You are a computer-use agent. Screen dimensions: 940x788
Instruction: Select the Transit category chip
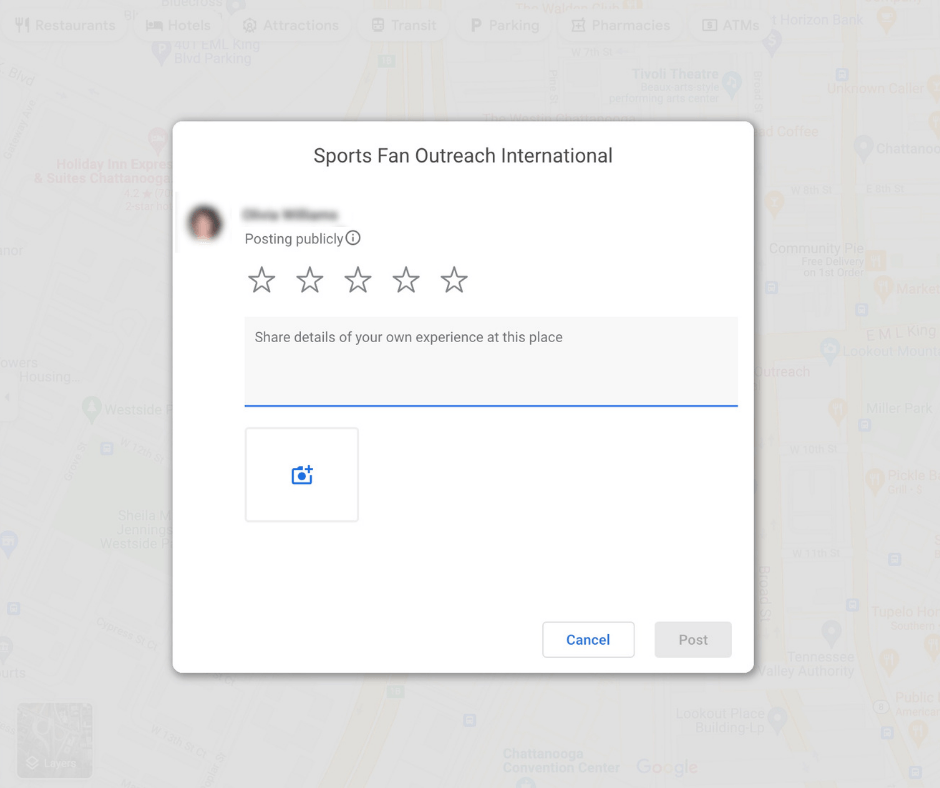(x=403, y=25)
